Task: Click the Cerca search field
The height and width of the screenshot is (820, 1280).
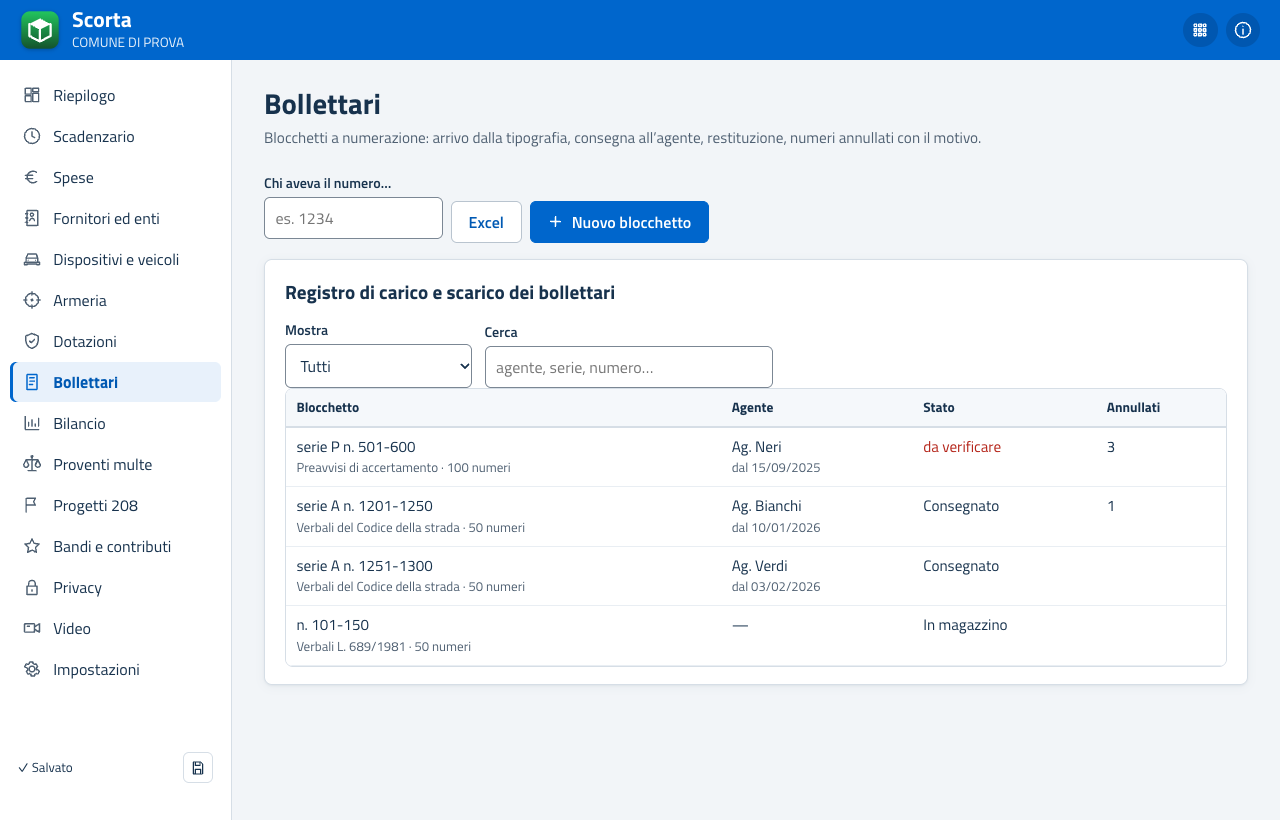Action: (x=629, y=367)
